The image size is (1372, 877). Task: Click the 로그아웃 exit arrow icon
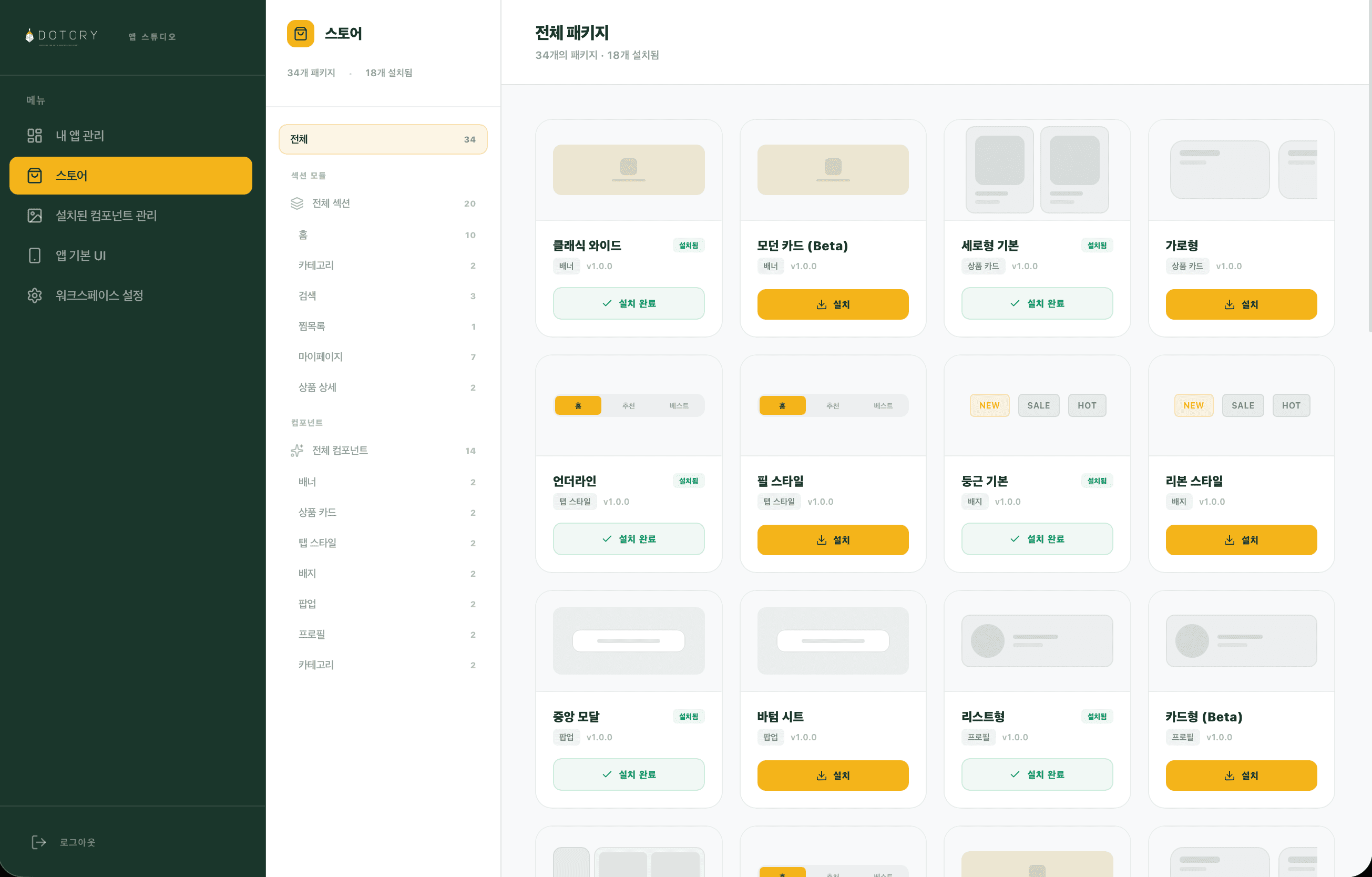pos(39,842)
